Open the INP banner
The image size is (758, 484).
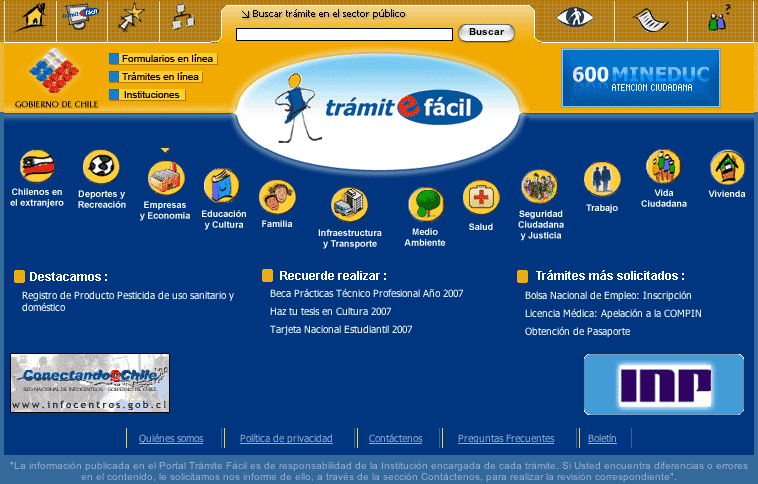point(664,384)
